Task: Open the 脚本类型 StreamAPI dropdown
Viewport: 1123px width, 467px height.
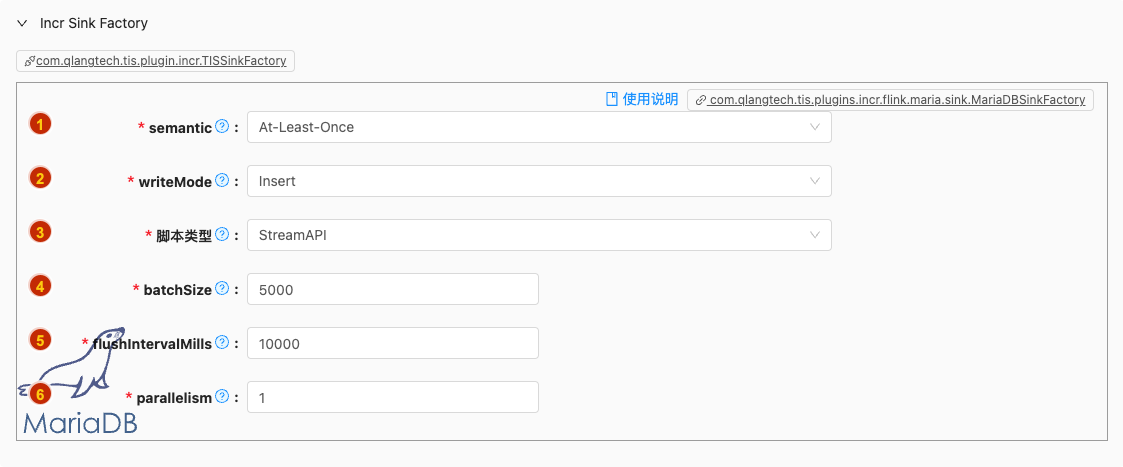Action: click(x=539, y=235)
